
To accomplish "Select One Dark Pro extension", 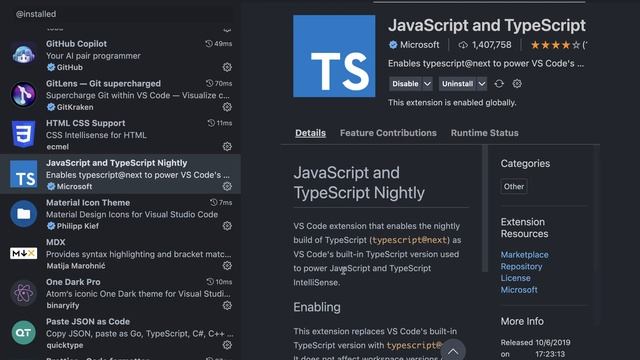I will tap(120, 293).
